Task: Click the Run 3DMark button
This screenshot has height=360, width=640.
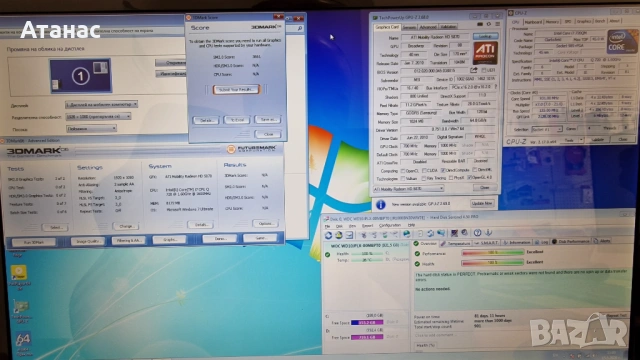Action: pos(34,242)
